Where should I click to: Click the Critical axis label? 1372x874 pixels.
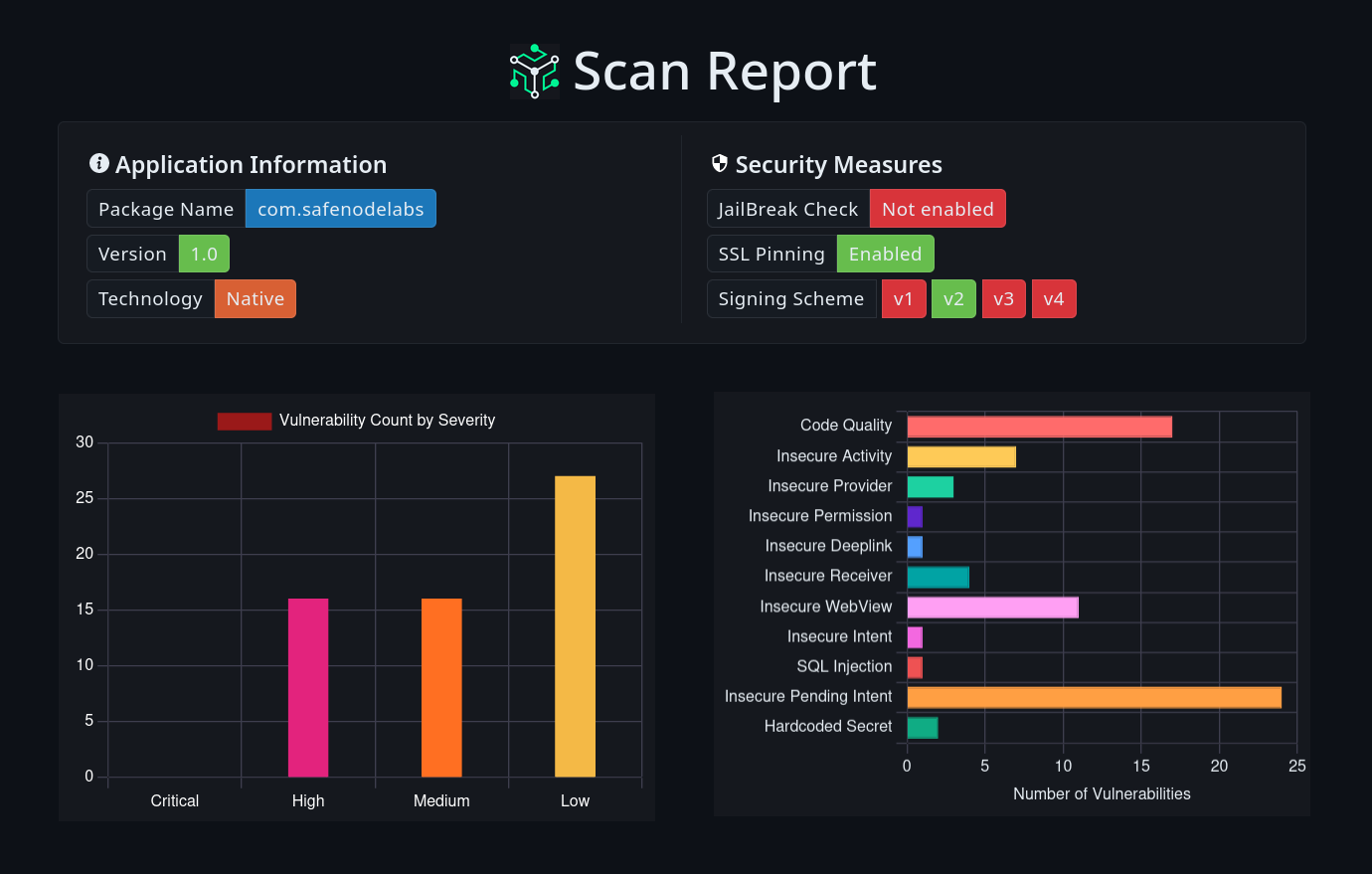[175, 800]
